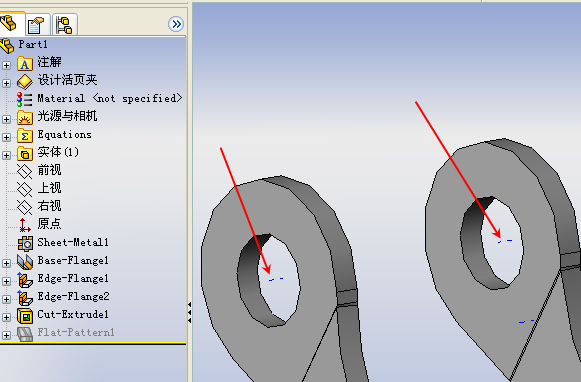Click the Base-Flange1 feature icon
This screenshot has height=382, width=581.
[25, 262]
